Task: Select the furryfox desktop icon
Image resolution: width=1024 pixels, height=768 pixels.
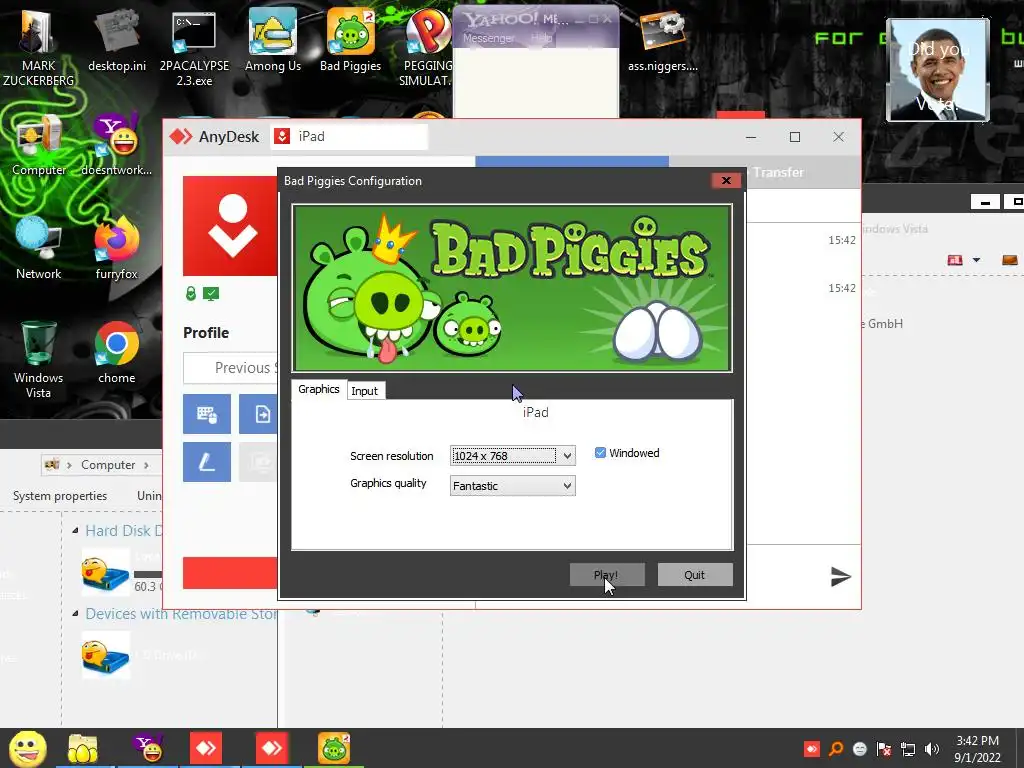Action: 116,248
